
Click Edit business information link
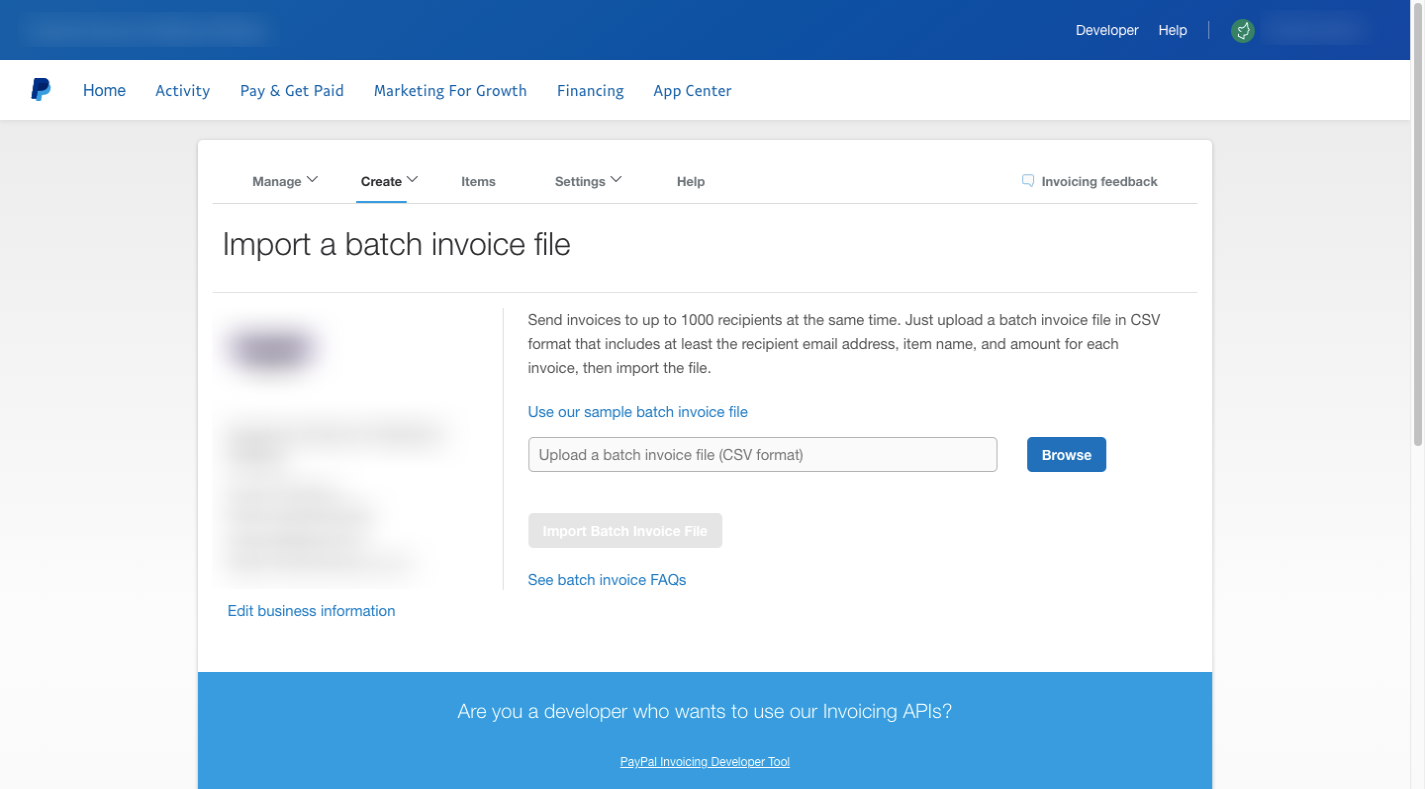[x=311, y=611]
